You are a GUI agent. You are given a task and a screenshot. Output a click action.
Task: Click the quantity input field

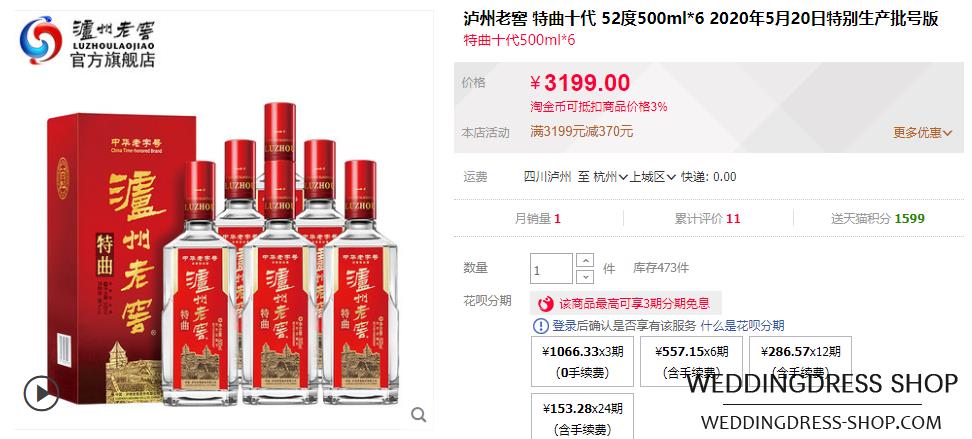pyautogui.click(x=552, y=269)
